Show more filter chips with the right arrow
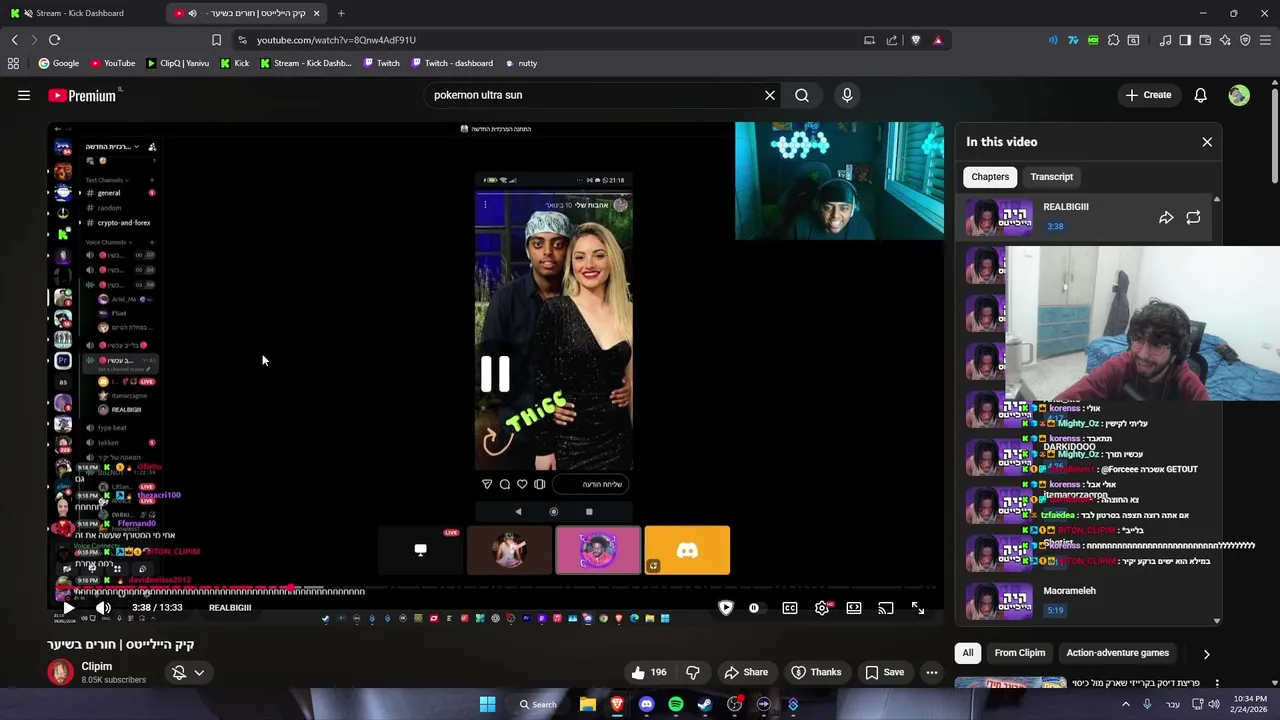Image resolution: width=1280 pixels, height=720 pixels. click(x=1206, y=654)
